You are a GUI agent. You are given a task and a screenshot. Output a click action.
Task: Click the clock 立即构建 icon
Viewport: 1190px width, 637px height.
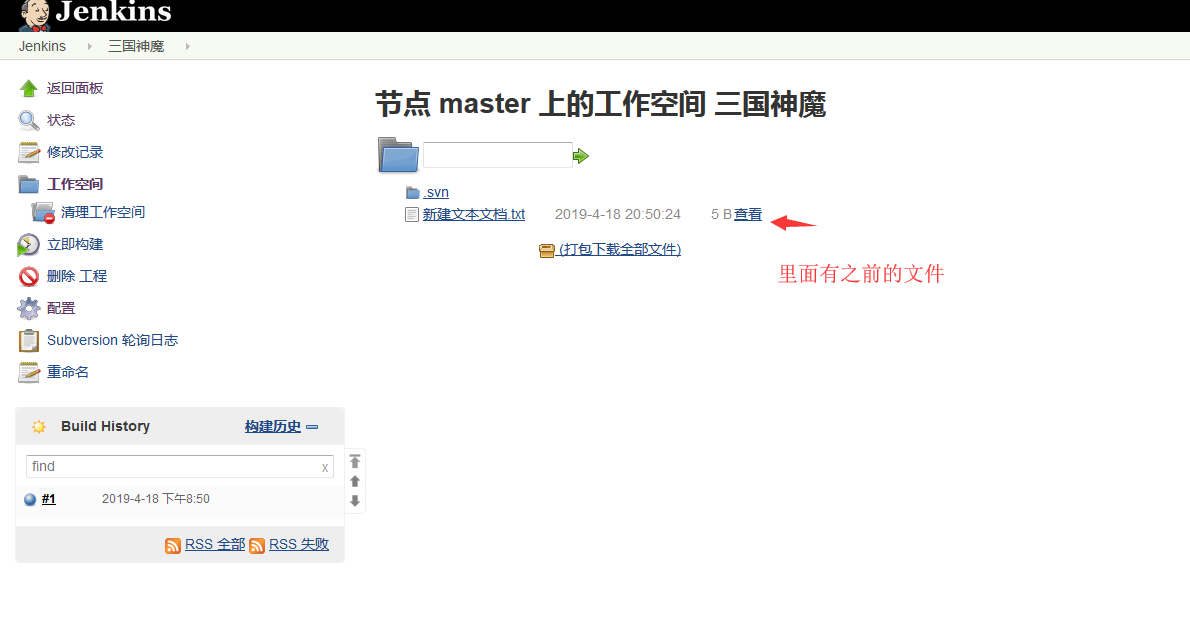click(29, 245)
